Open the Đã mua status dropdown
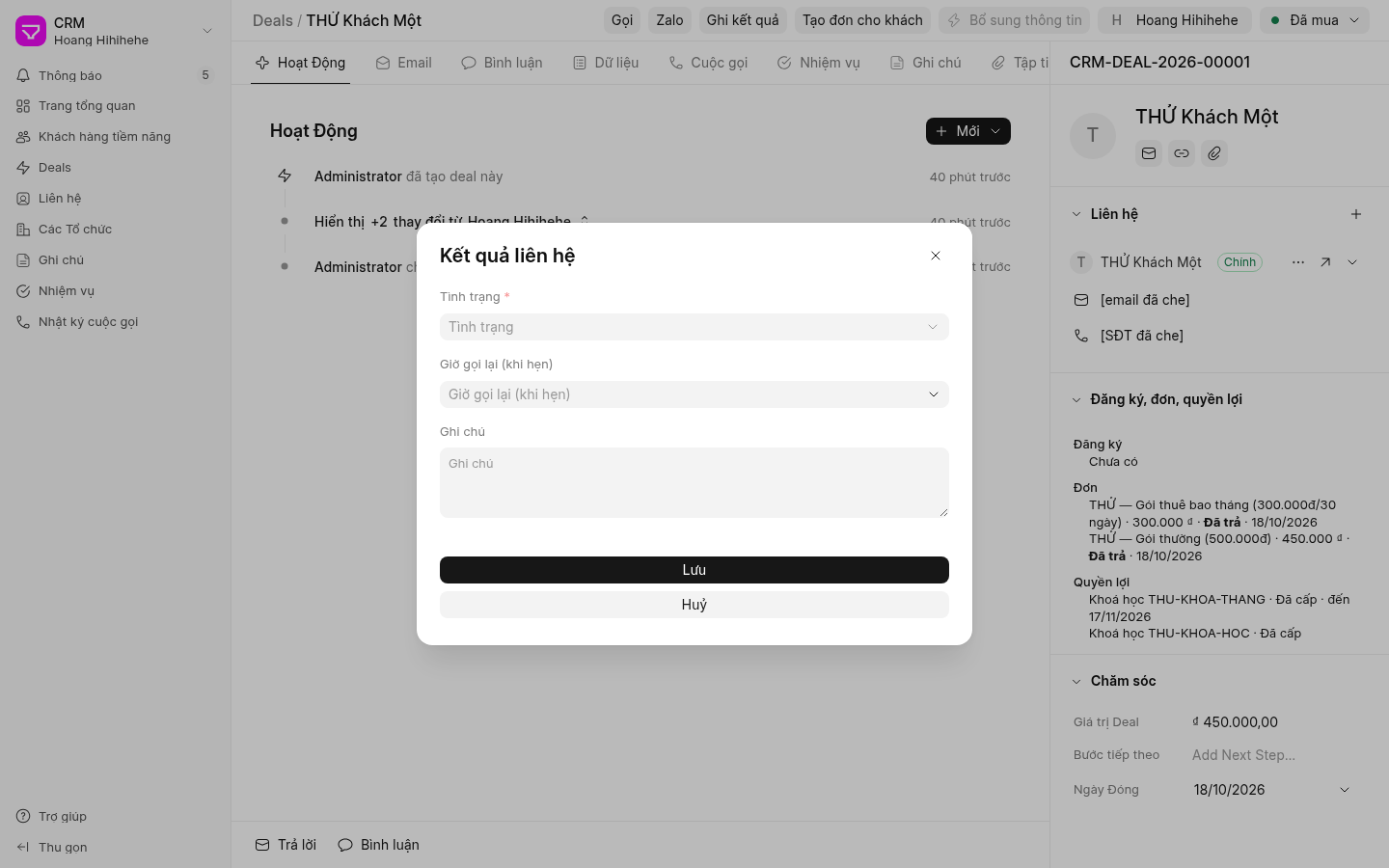 [1316, 20]
